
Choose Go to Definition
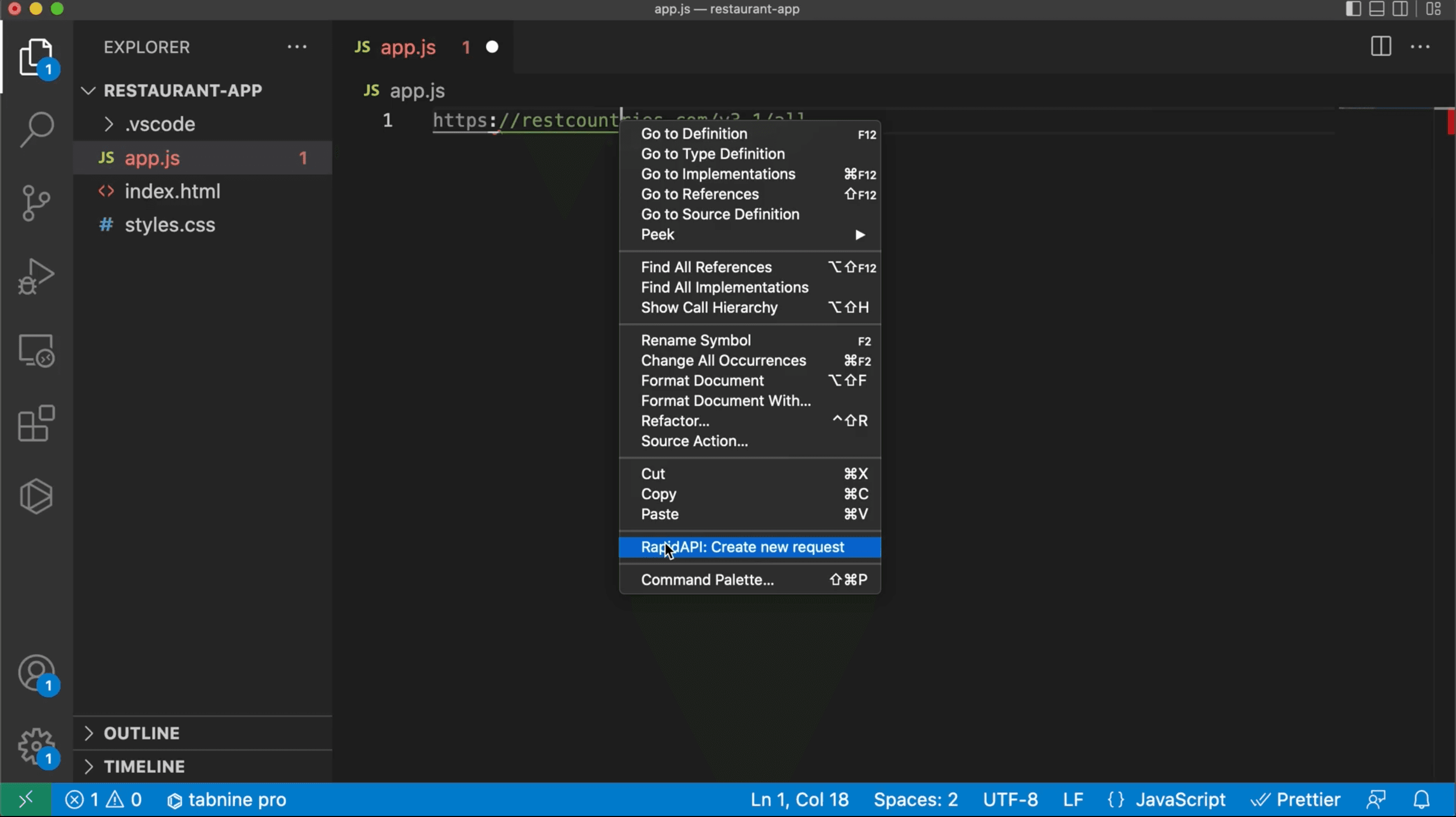click(x=750, y=134)
